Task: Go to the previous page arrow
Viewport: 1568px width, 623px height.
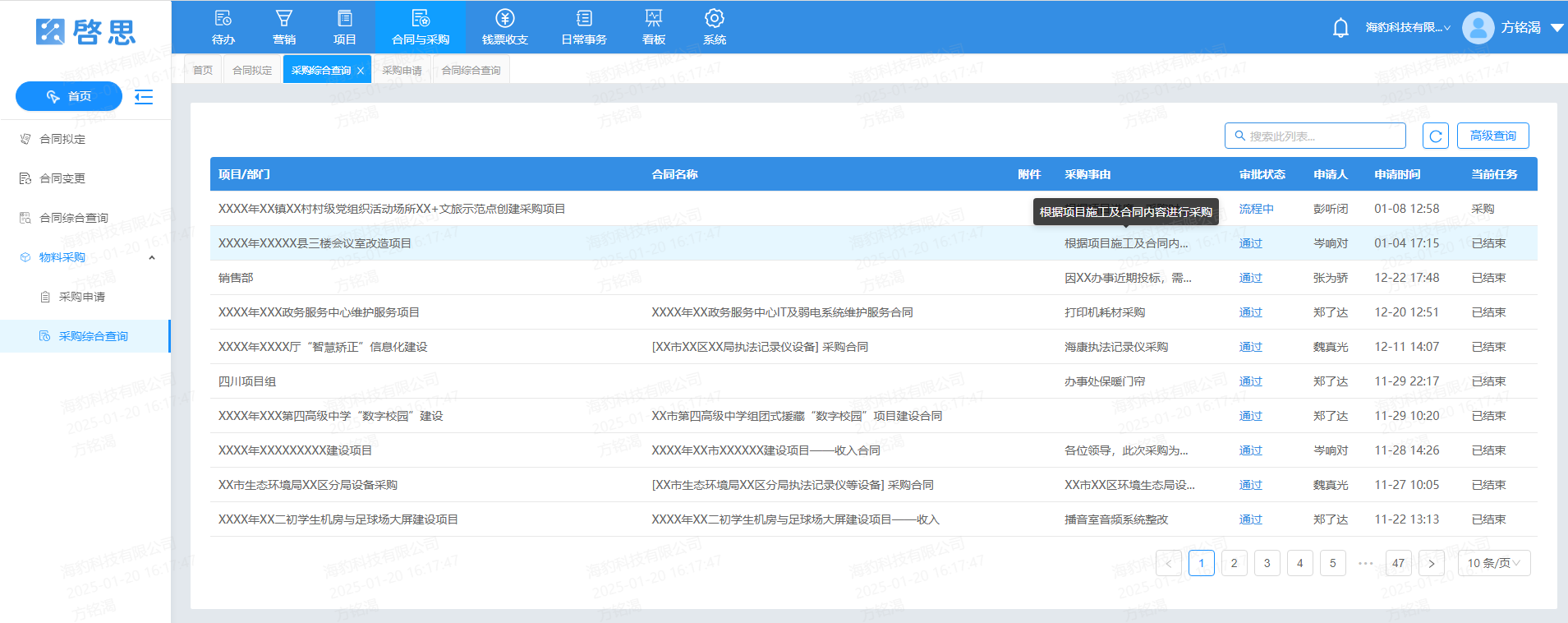Action: (1168, 563)
